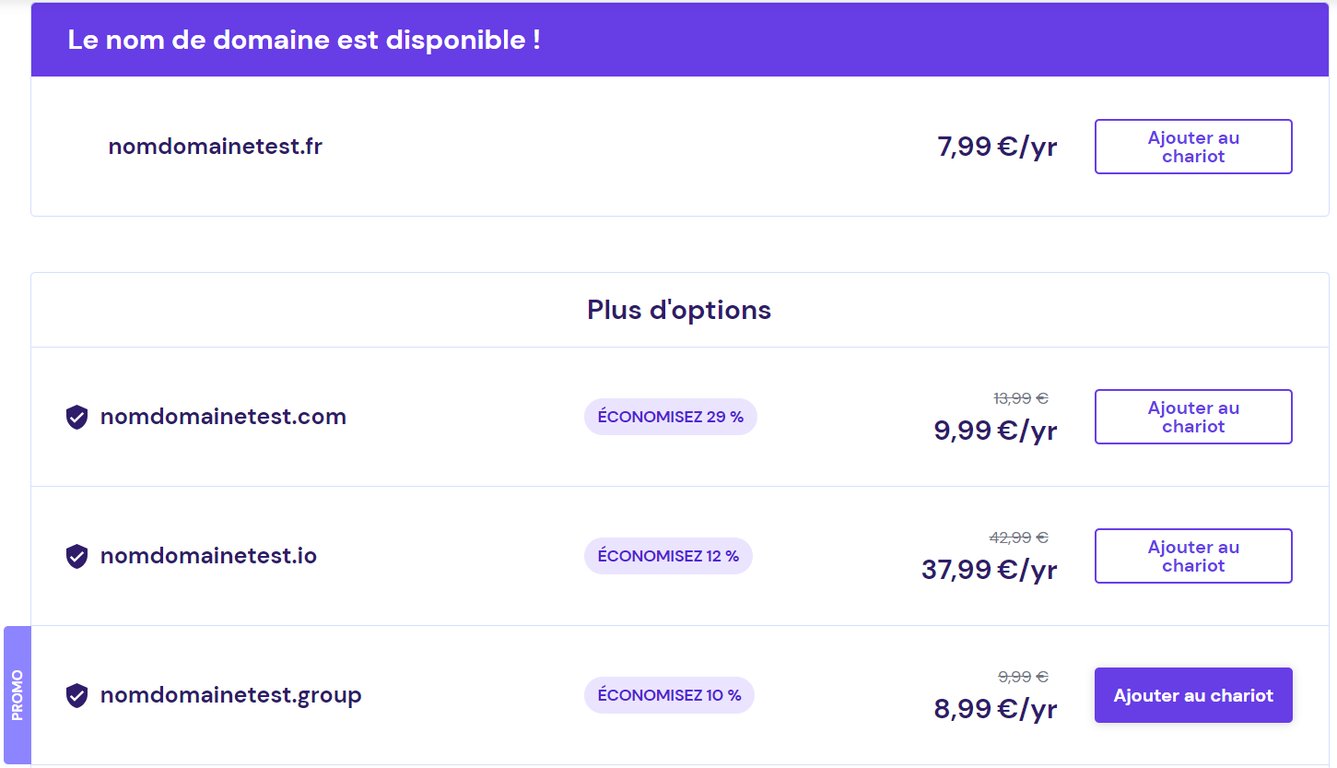Click the nomdomainetest.group domain name
The image size is (1337, 768).
232,694
